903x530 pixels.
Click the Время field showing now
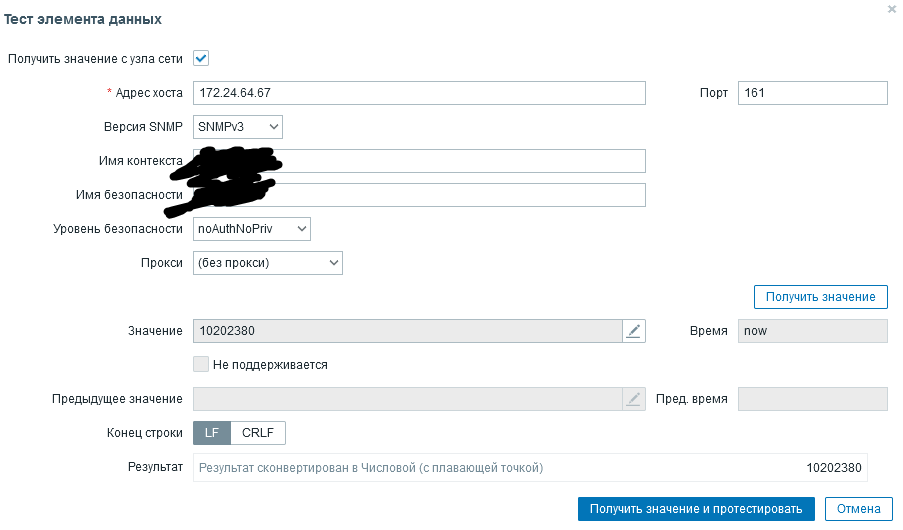812,331
